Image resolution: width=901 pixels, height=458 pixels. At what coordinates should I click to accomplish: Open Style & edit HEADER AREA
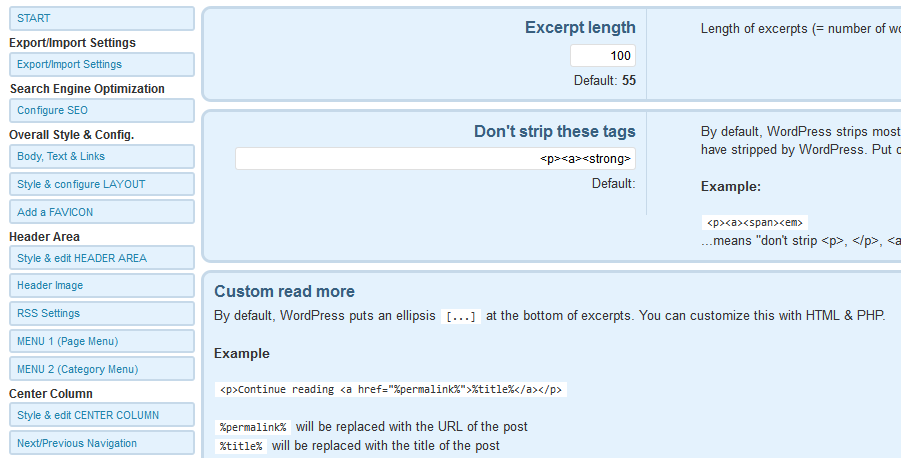tap(102, 258)
